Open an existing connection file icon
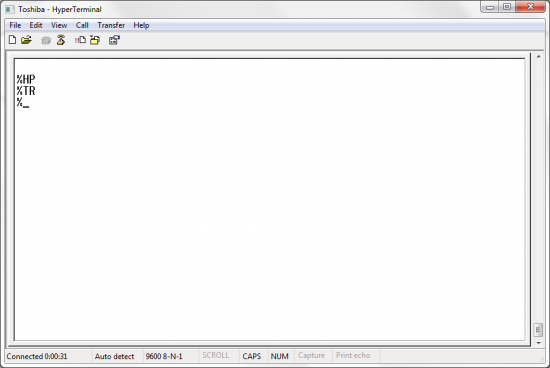Viewport: 550px width, 368px height. coord(26,40)
